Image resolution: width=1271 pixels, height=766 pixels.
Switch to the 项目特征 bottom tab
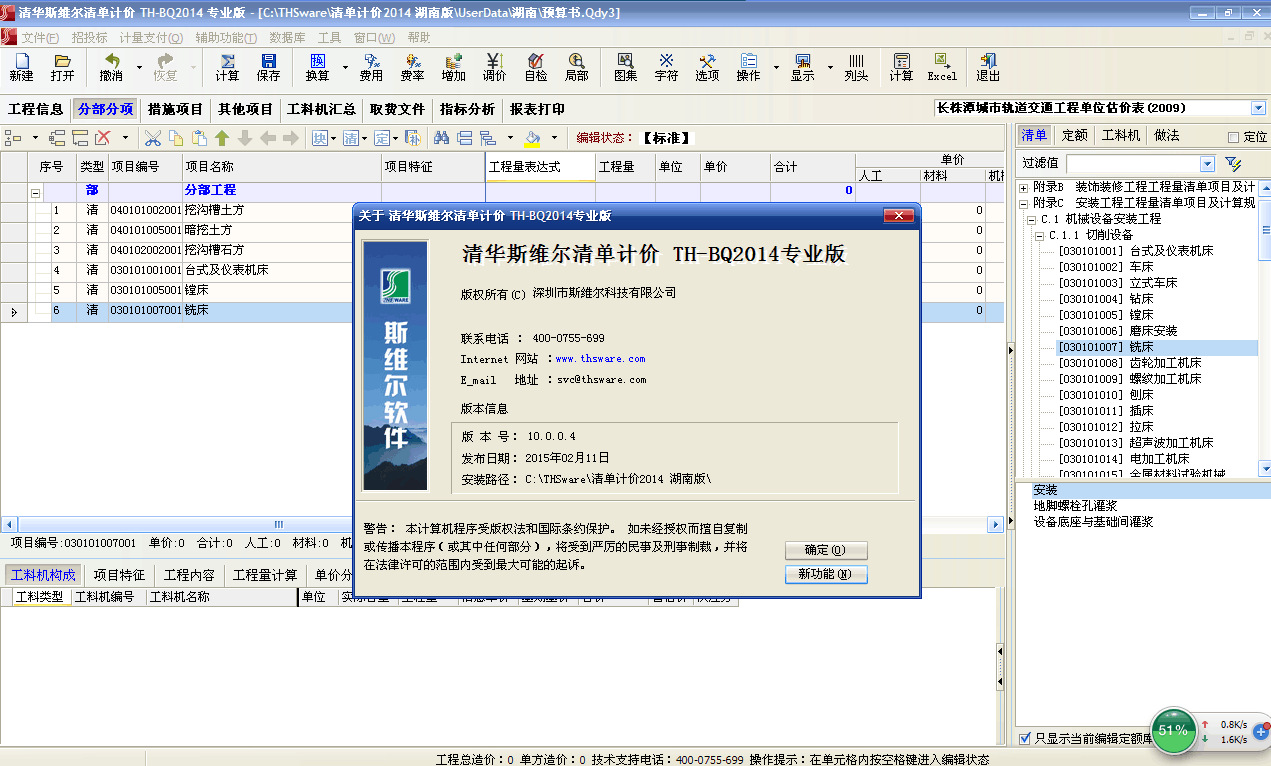point(119,575)
